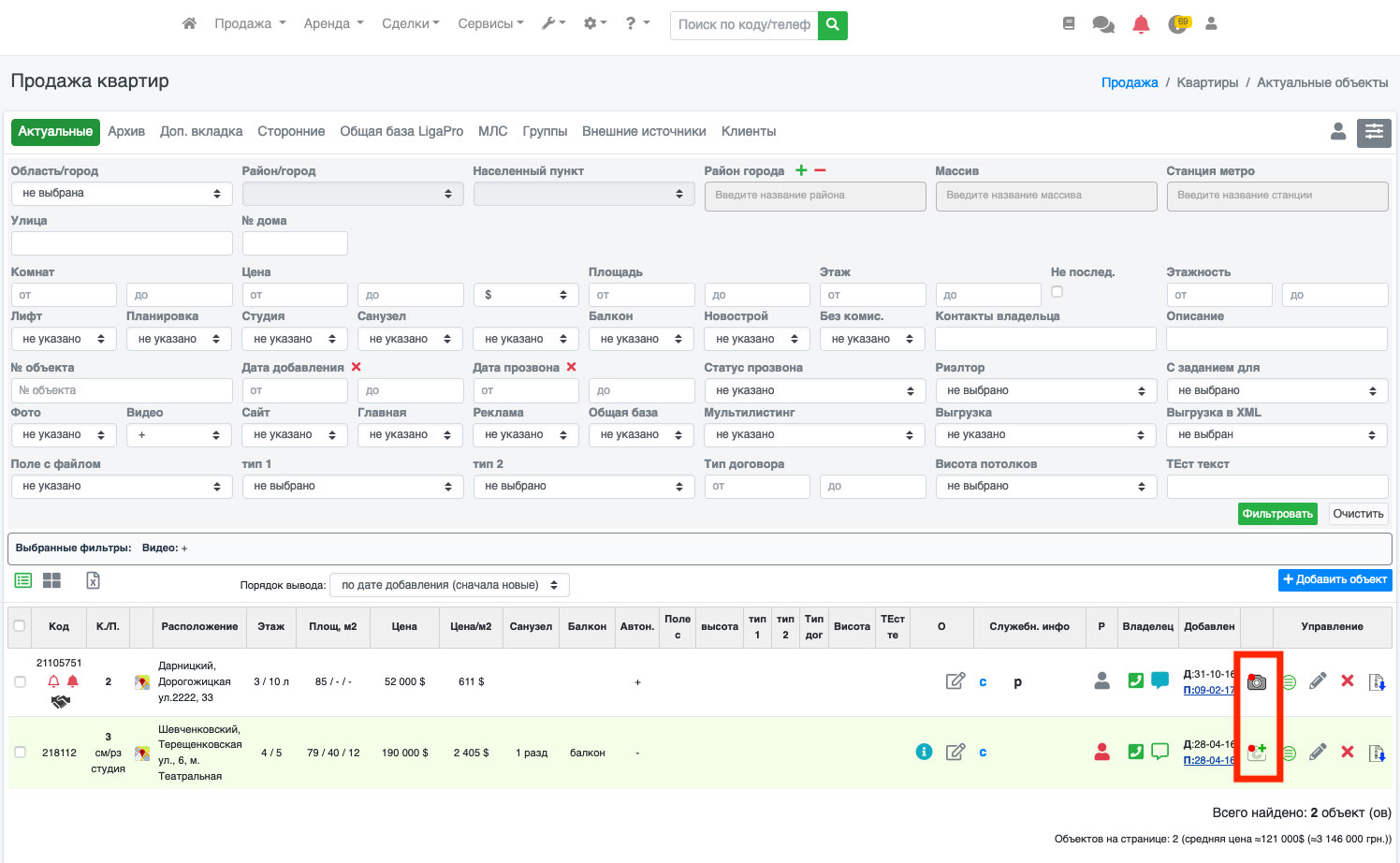Expand the 'Область/город' dropdown
This screenshot has height=863, width=1400.
point(122,194)
